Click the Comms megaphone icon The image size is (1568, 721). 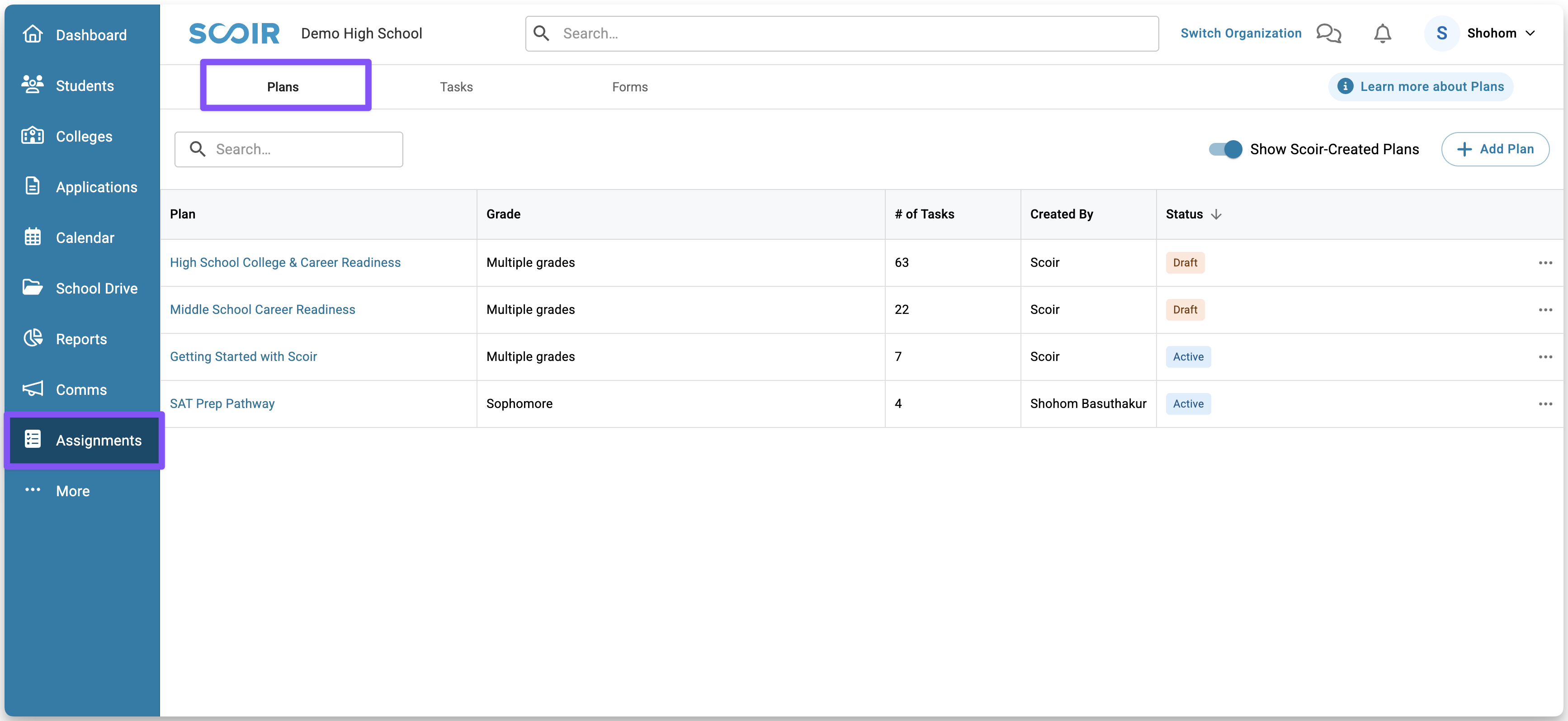32,389
